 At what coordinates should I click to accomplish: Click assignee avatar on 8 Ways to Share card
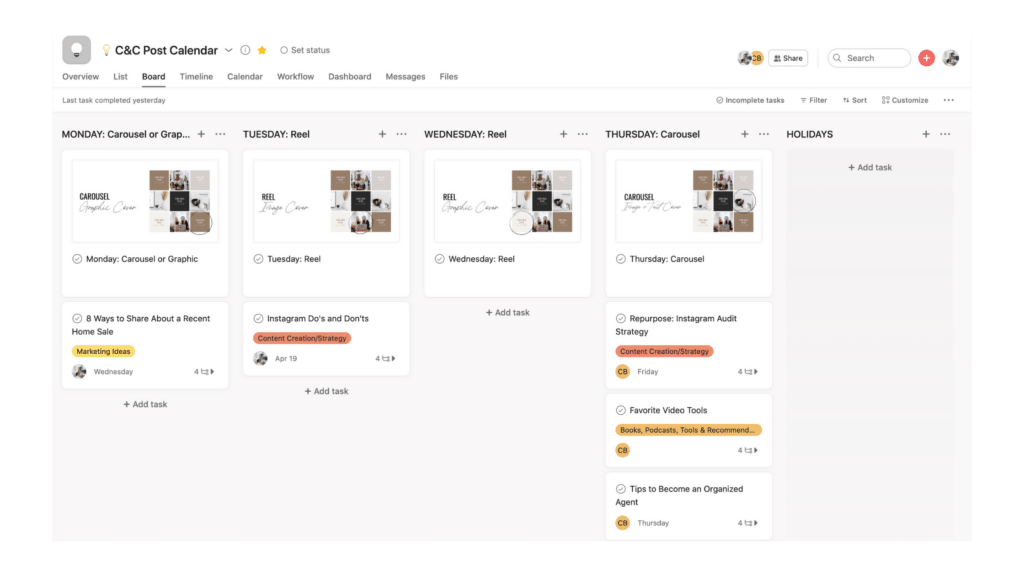coord(79,372)
